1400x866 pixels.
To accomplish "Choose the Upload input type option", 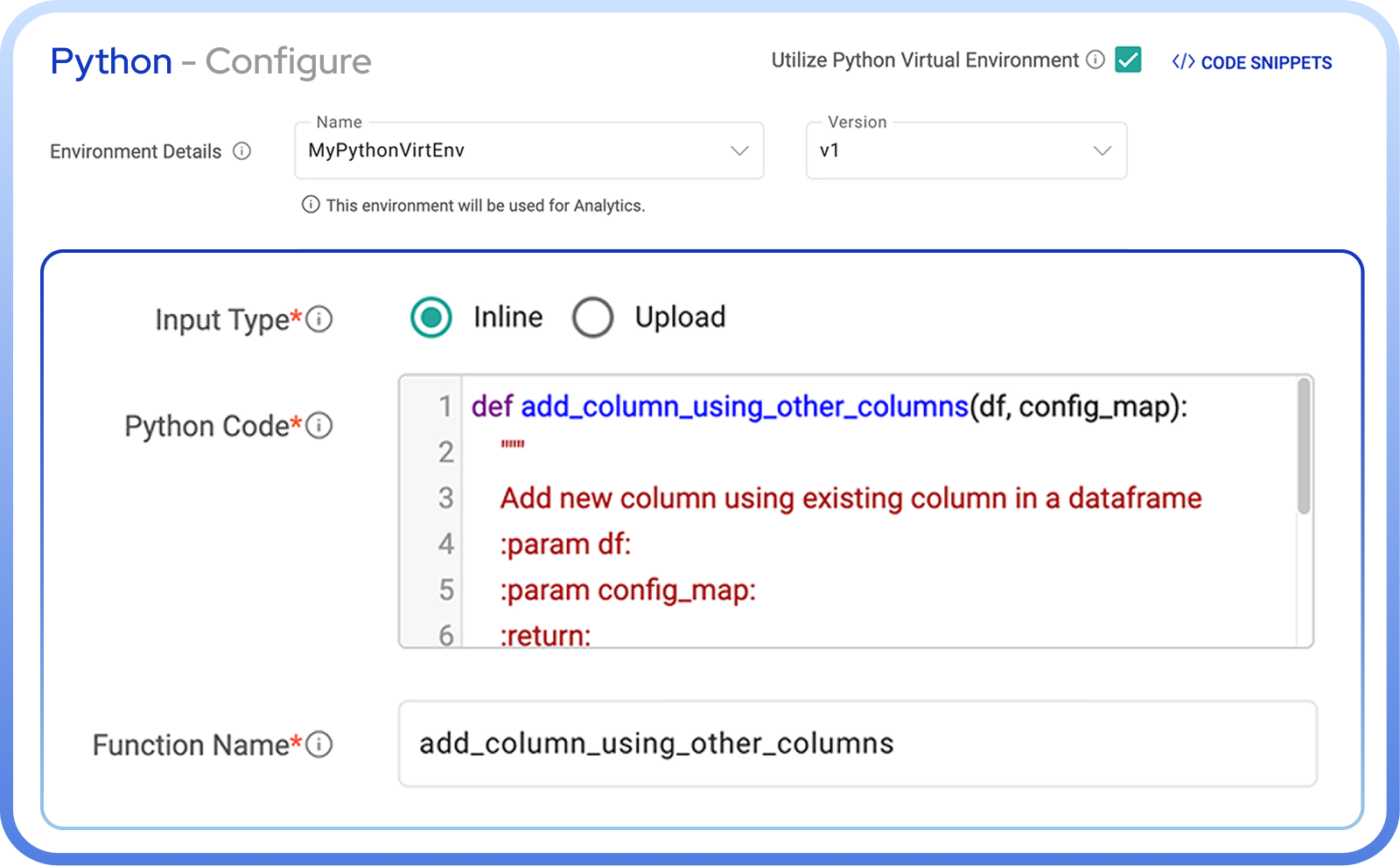I will (592, 318).
